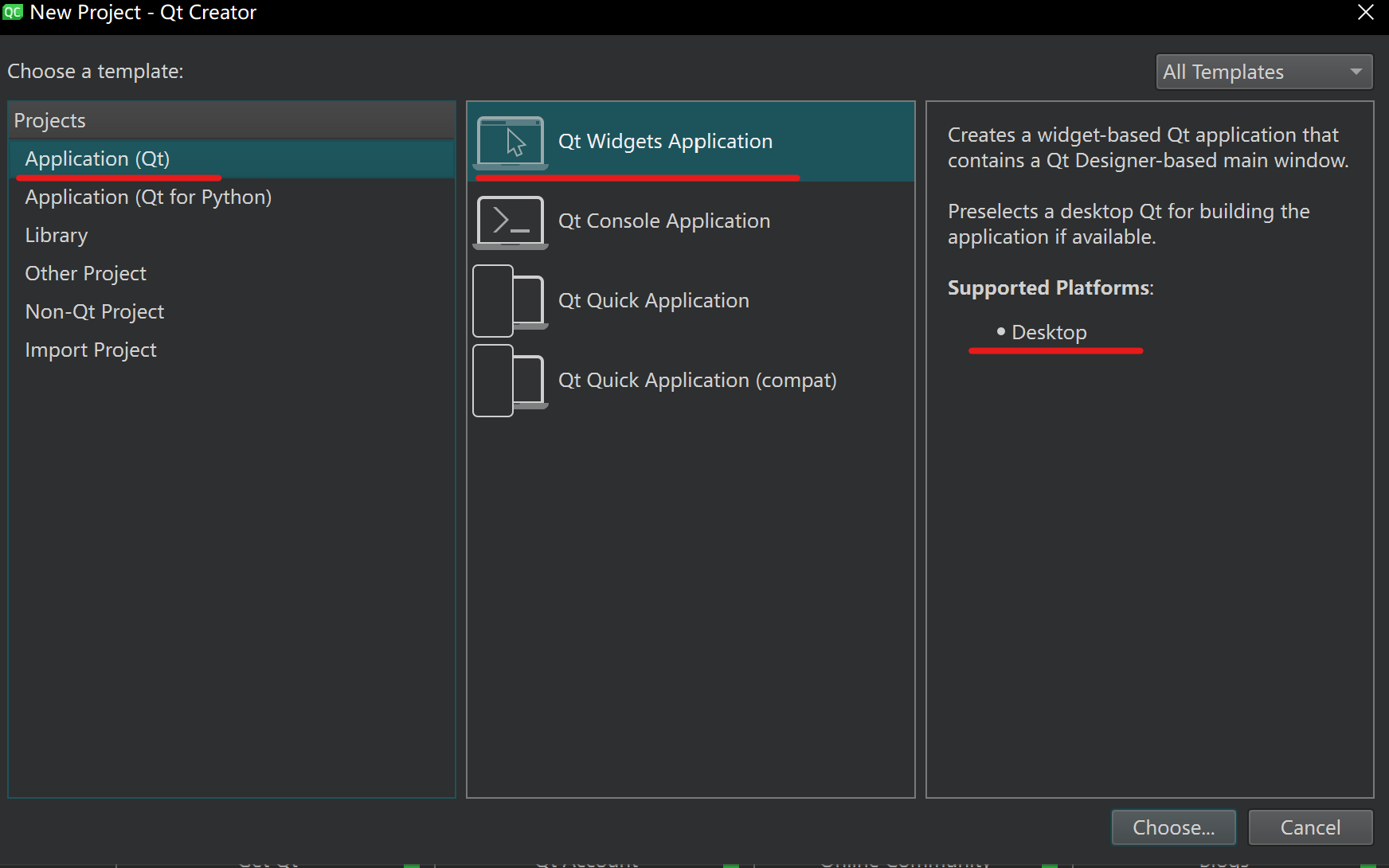Click the Qt Console Application terminal icon
This screenshot has width=1389, height=868.
[511, 221]
